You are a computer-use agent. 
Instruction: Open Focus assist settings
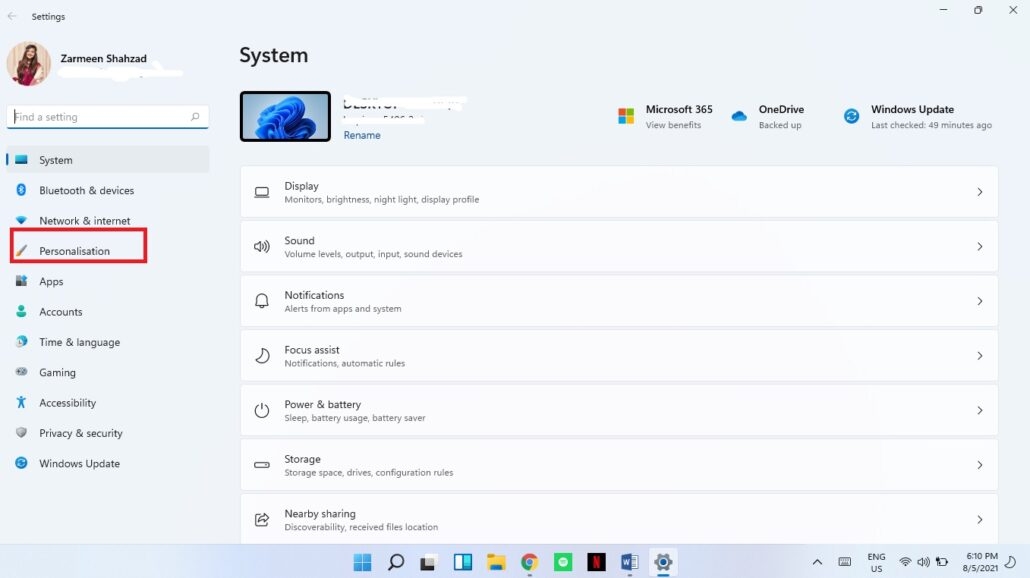coord(618,356)
